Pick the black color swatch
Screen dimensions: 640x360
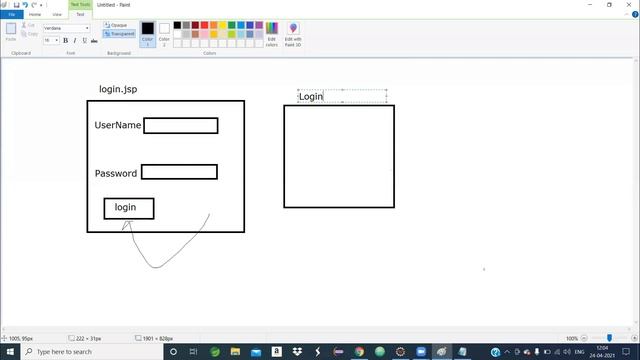tap(177, 25)
